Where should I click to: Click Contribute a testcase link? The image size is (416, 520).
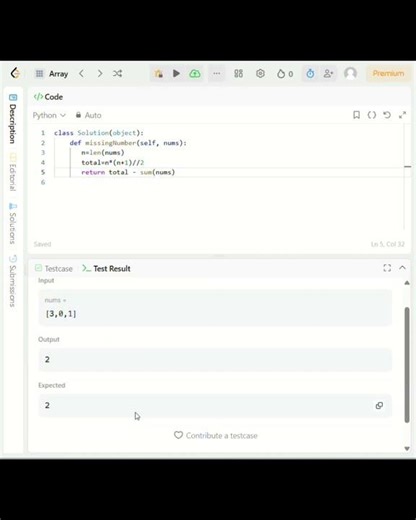(216, 436)
